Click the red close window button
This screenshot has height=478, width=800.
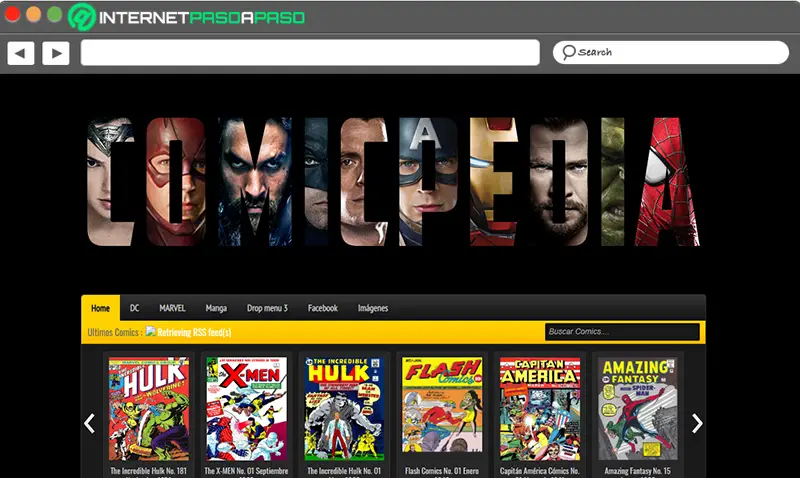point(12,14)
